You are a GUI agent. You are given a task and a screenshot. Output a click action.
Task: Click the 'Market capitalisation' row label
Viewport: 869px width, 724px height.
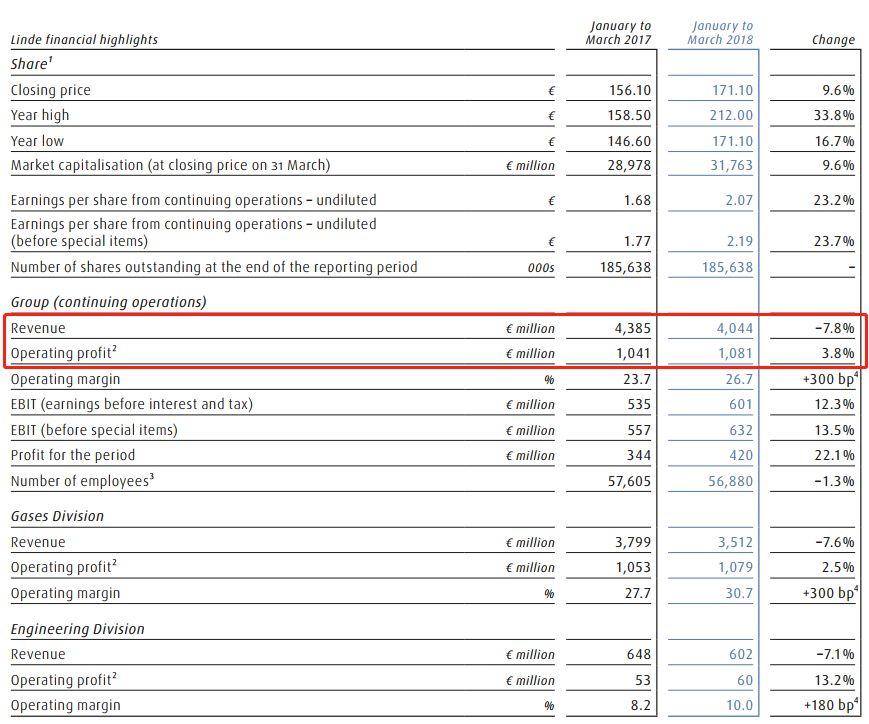coord(170,165)
